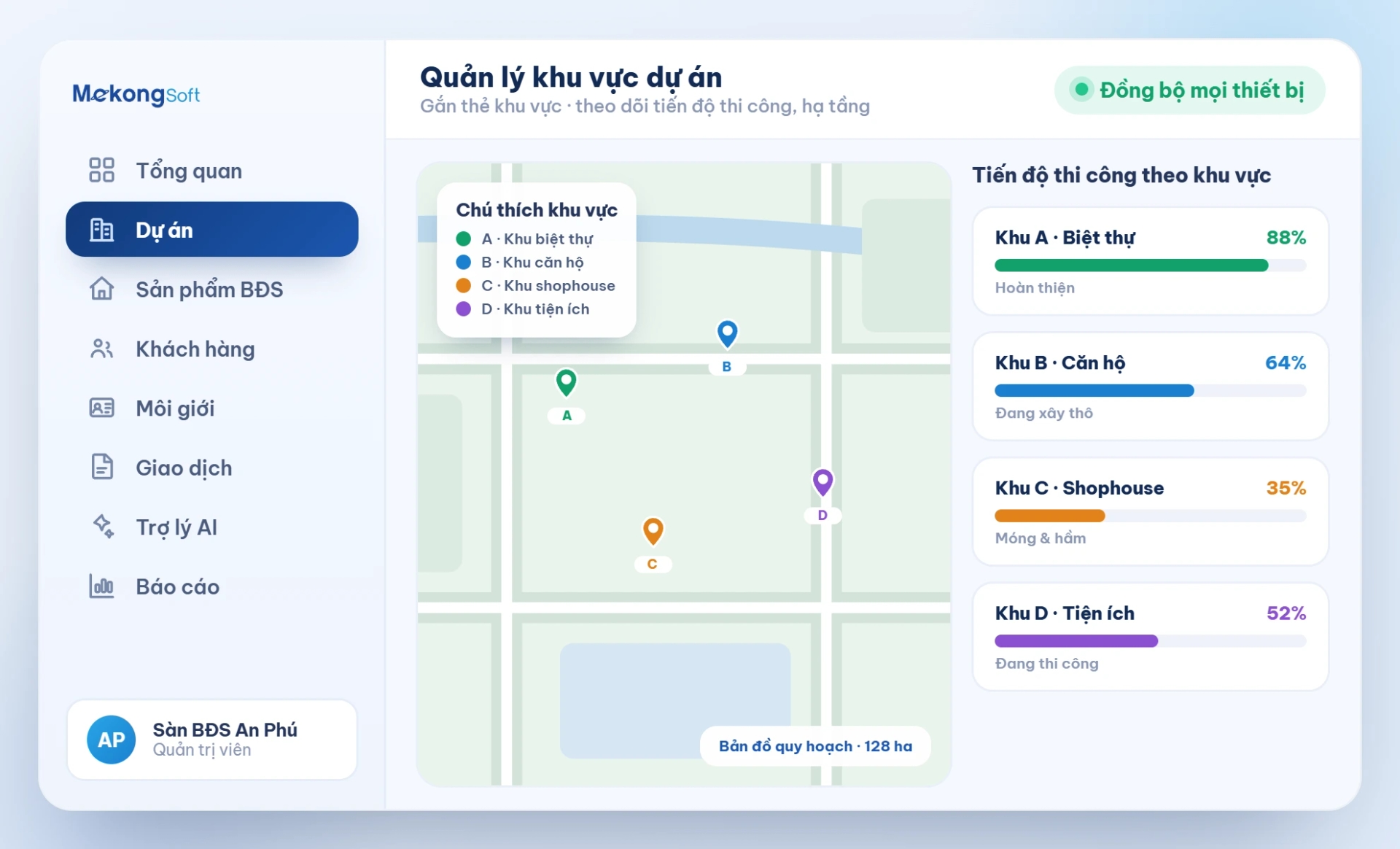Click the map label D below purple pin

click(822, 515)
